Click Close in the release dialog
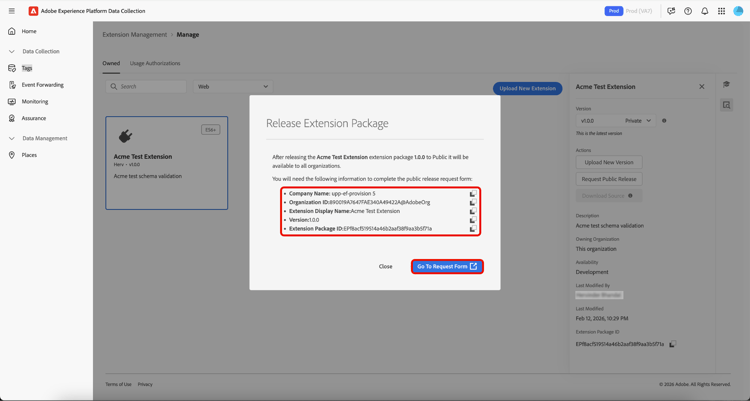The height and width of the screenshot is (401, 750). coord(386,267)
